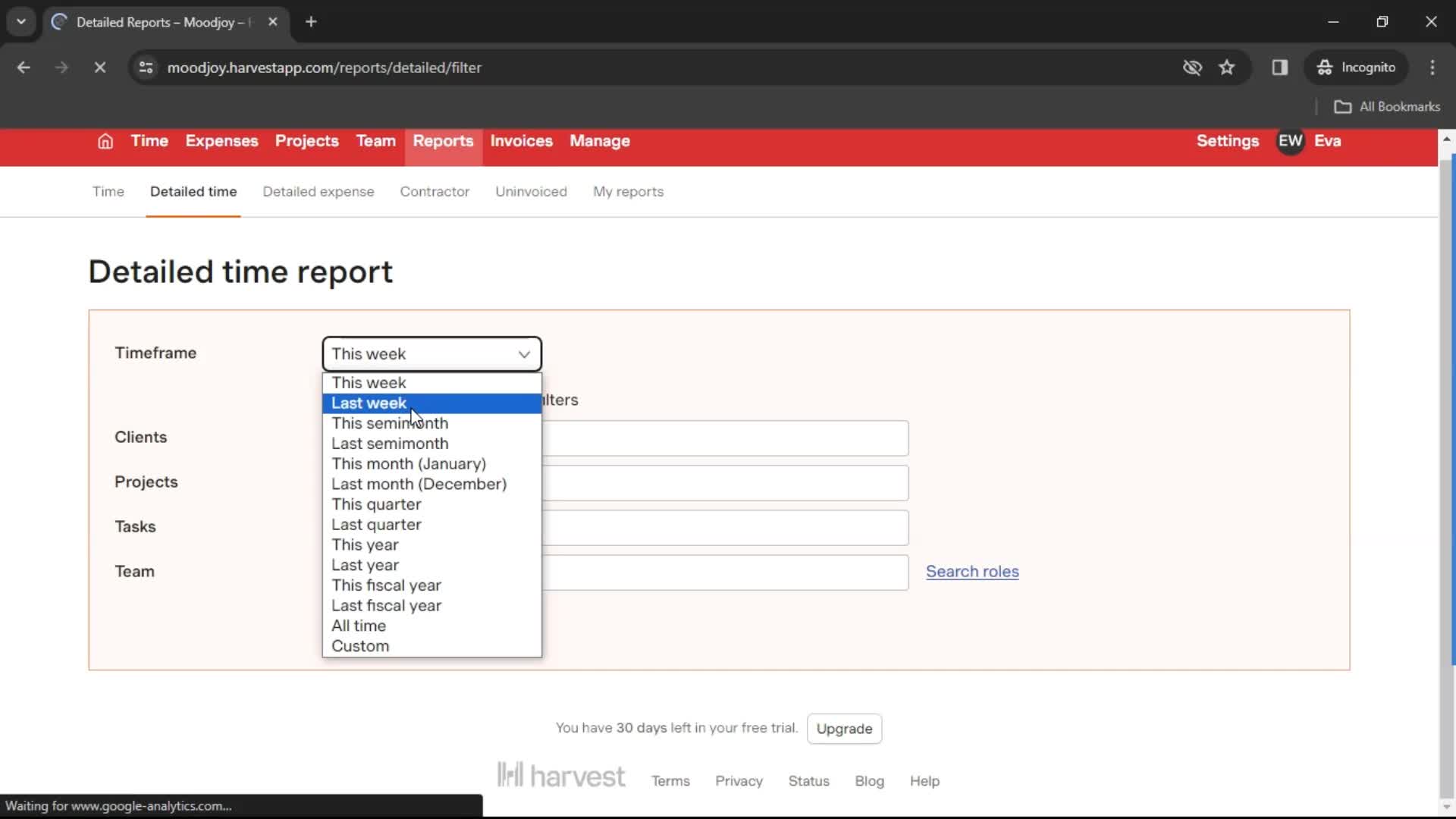Go to Projects section
The height and width of the screenshot is (819, 1456).
point(306,141)
